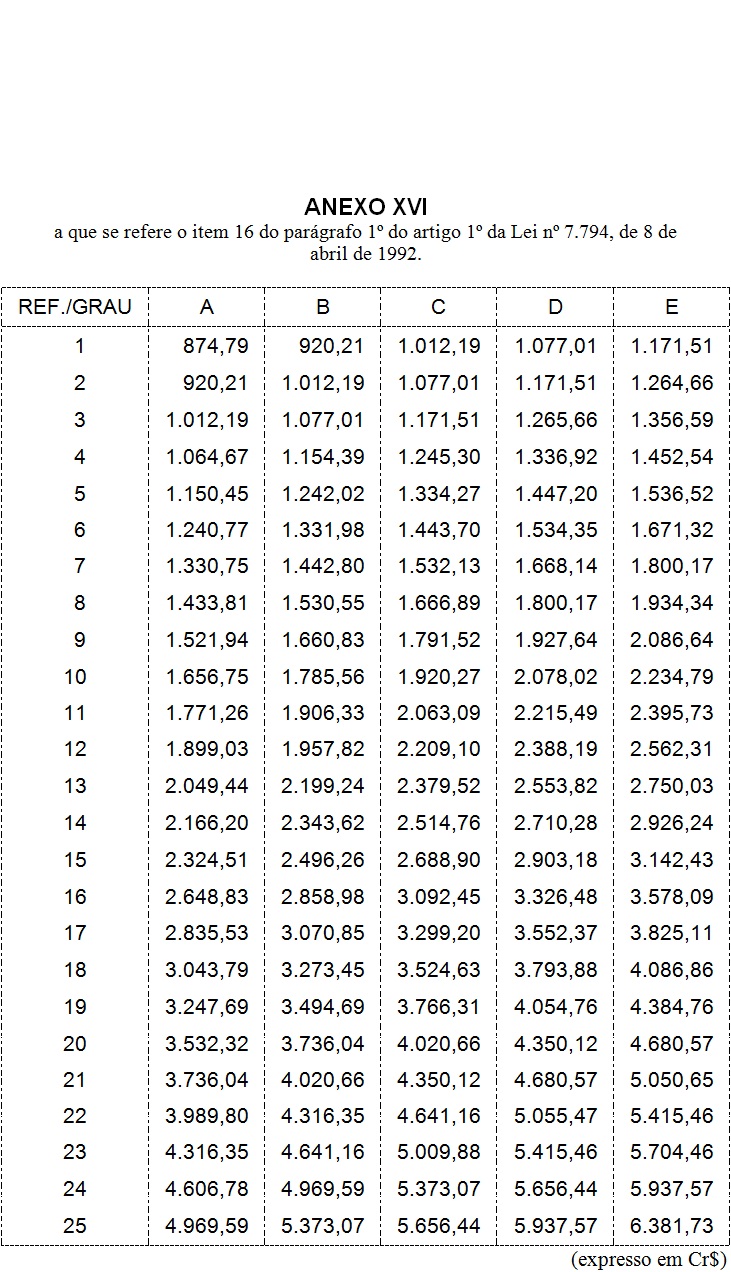Image resolution: width=731 pixels, height=1272 pixels.
Task: Select column header A
Action: coord(207,307)
